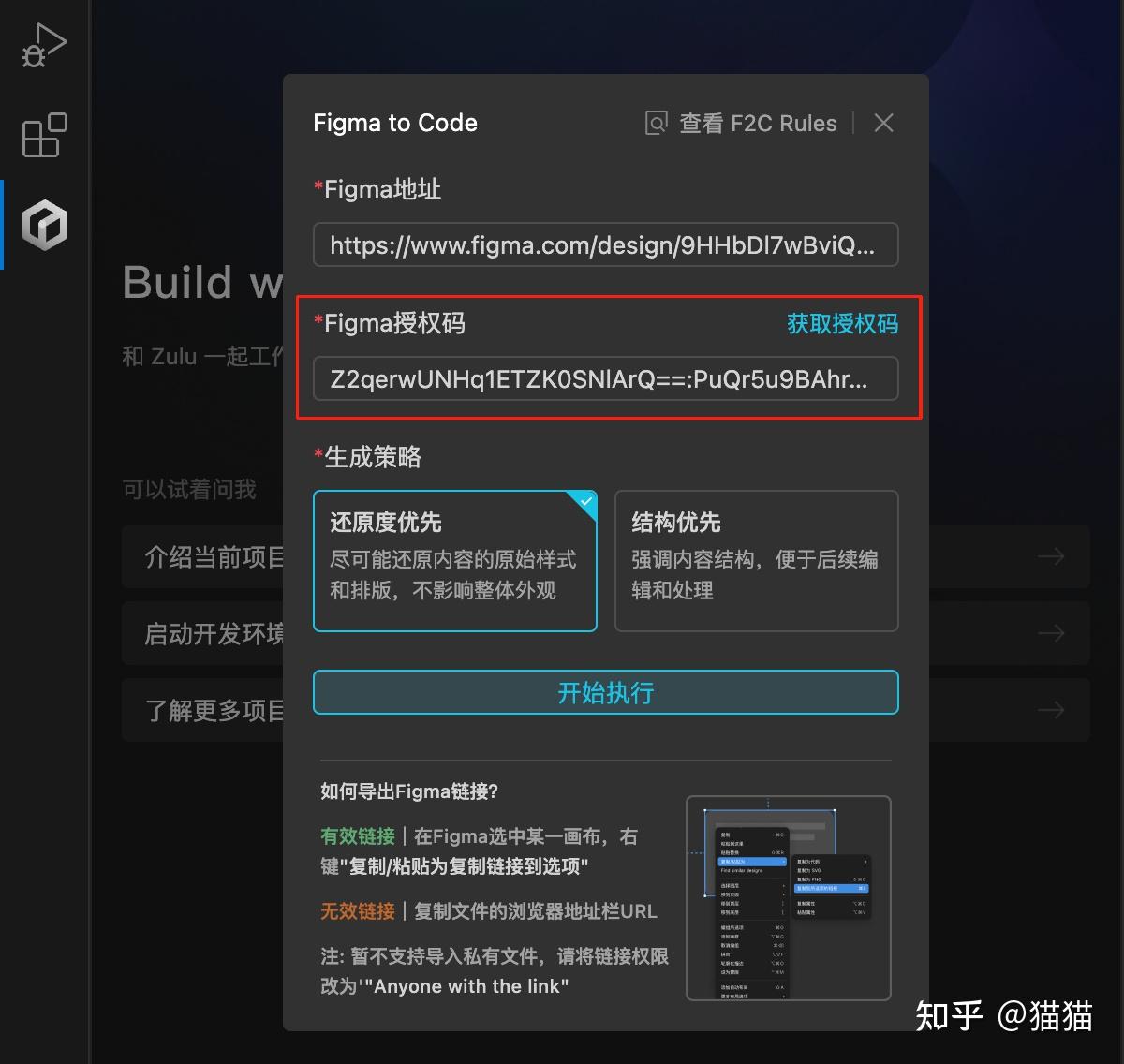Open 查看 F2C Rules
The width and height of the screenshot is (1124, 1064).
(x=759, y=123)
